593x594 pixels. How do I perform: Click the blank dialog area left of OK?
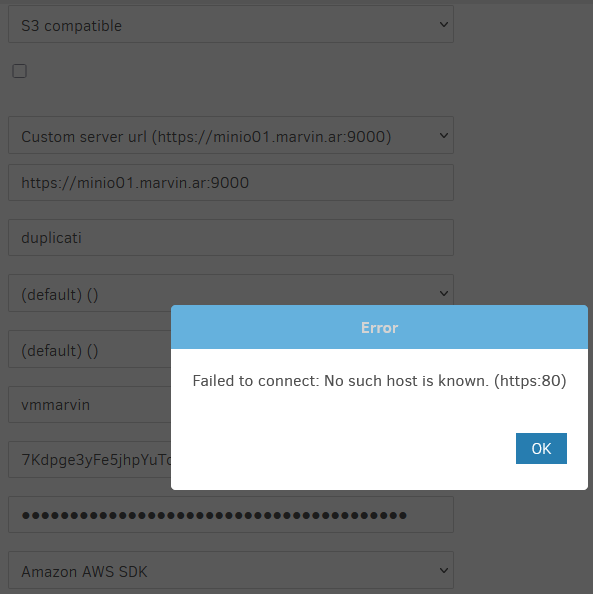341,449
